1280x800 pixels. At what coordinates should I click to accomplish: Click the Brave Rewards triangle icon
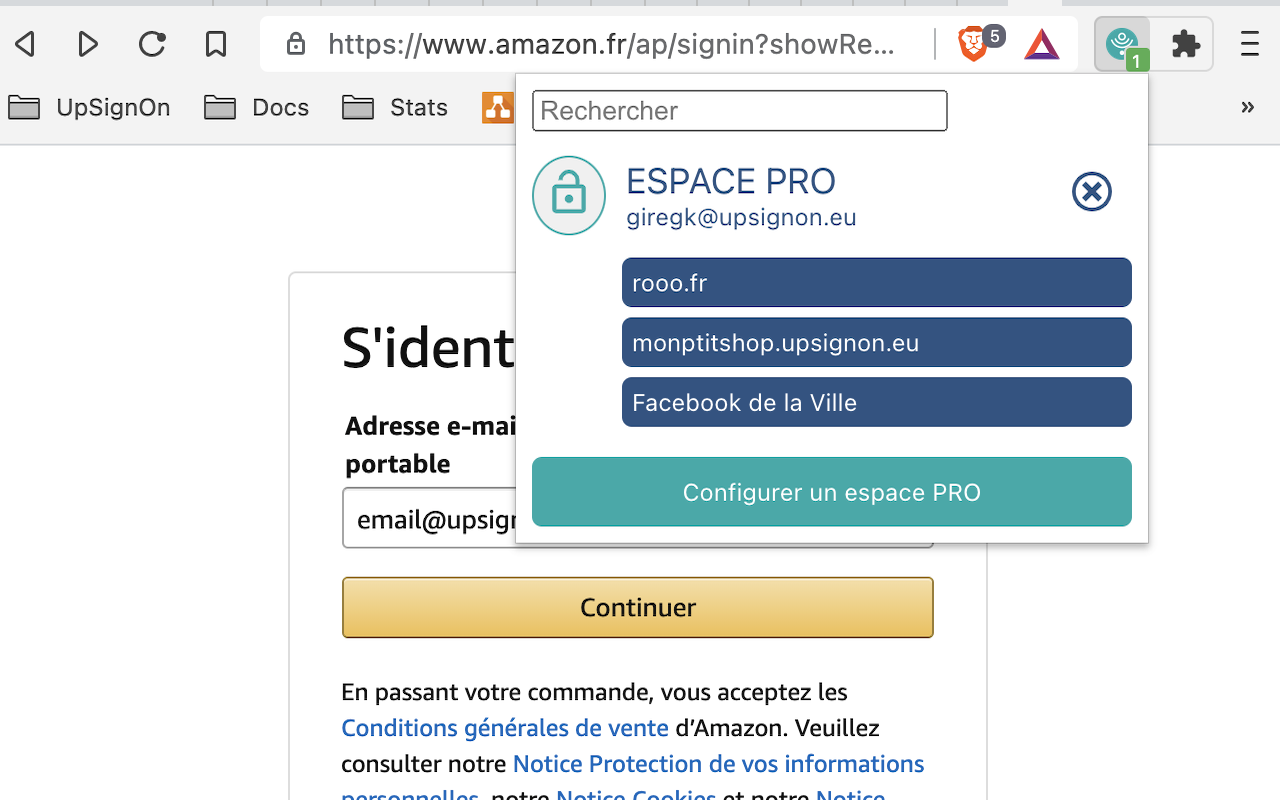tap(1041, 44)
